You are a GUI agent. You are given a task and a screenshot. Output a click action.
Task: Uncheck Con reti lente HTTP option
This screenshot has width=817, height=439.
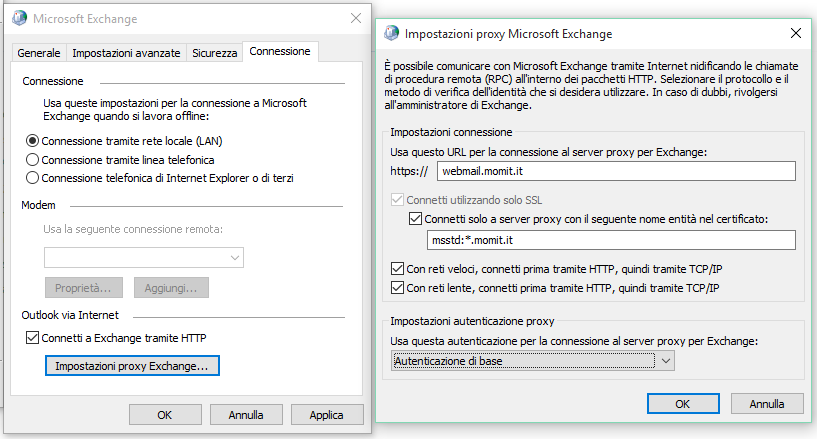click(x=398, y=288)
